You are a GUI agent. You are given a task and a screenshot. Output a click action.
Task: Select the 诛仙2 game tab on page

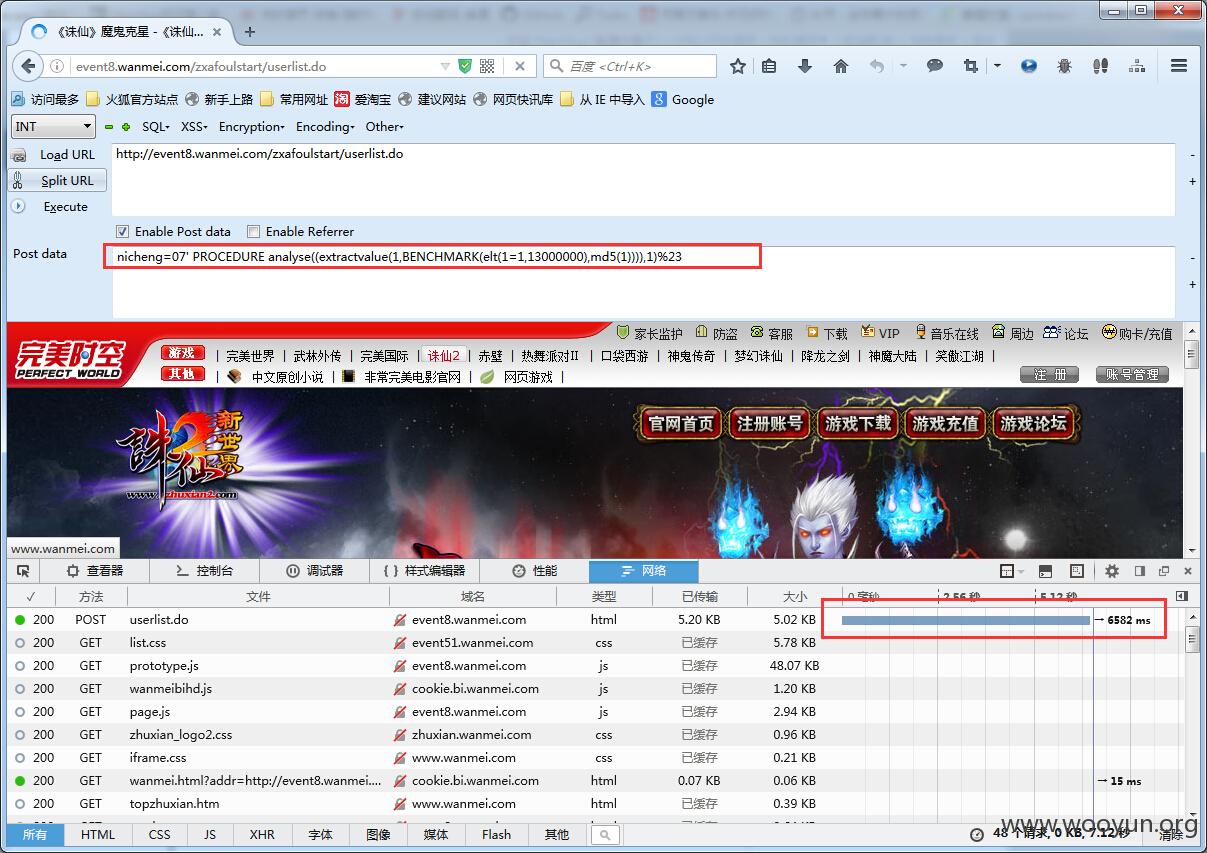click(444, 355)
